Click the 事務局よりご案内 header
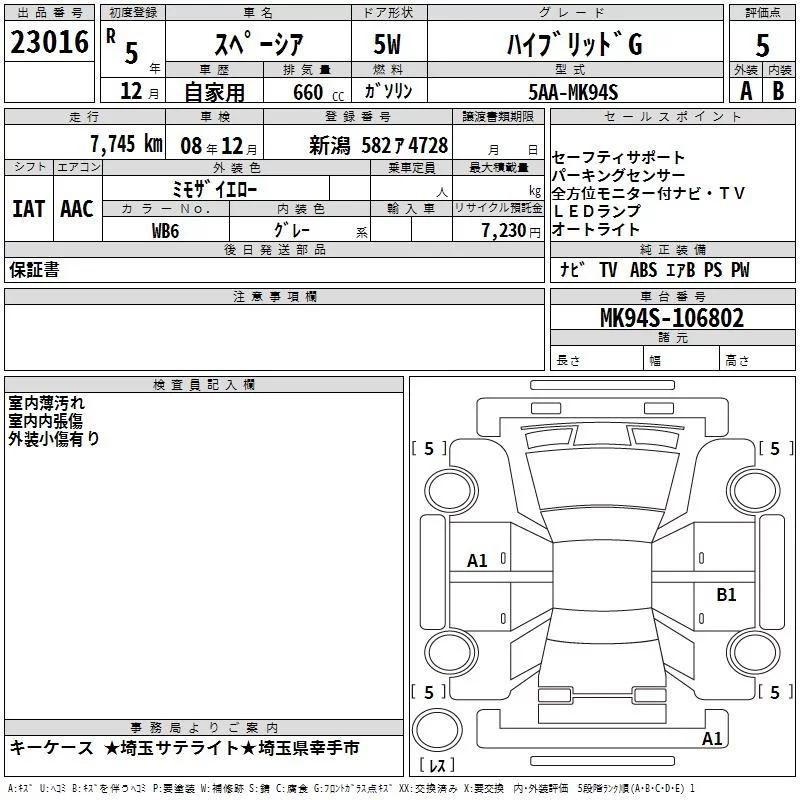This screenshot has width=800, height=800. pyautogui.click(x=204, y=727)
